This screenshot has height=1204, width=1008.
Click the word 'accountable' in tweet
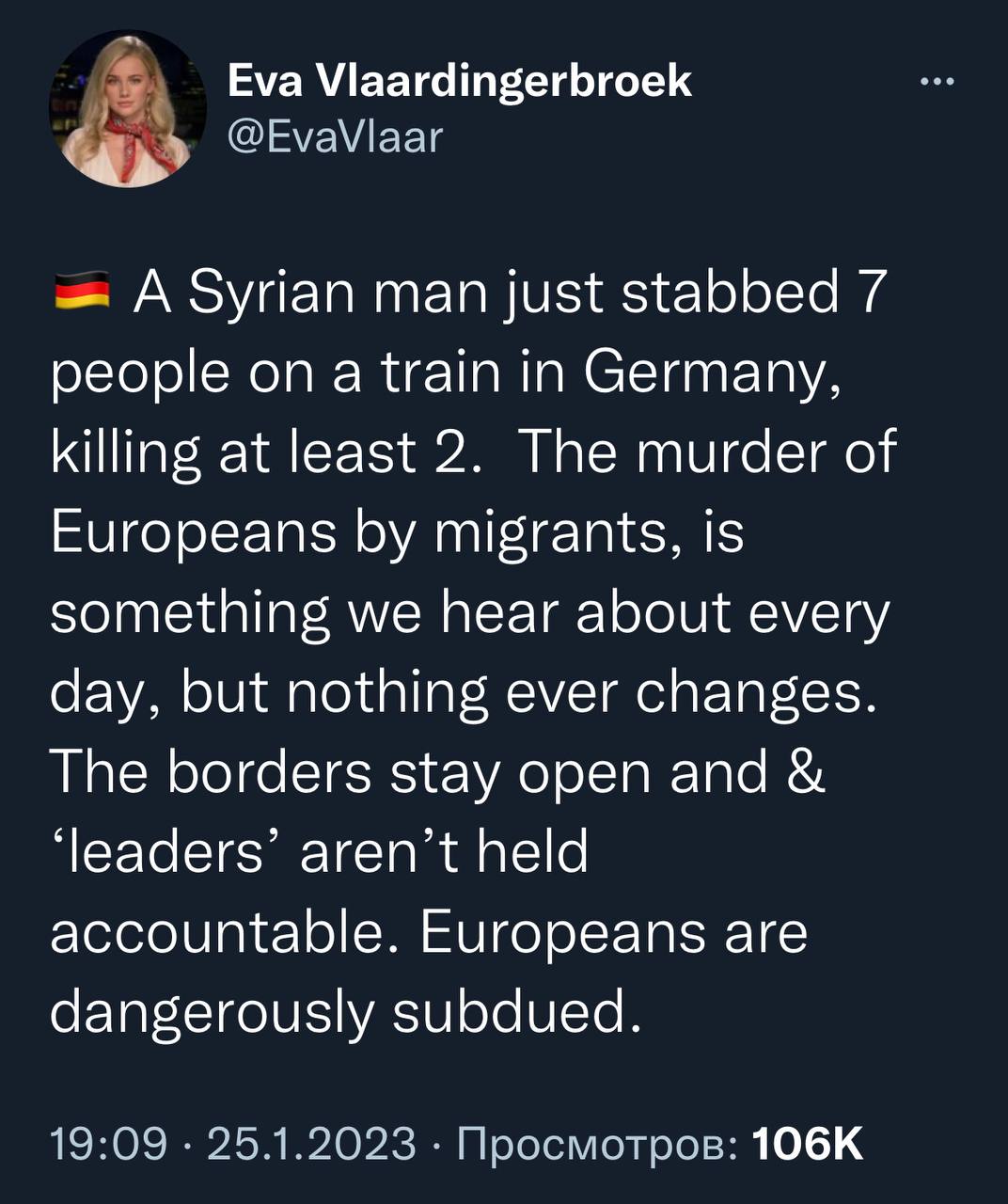218,933
